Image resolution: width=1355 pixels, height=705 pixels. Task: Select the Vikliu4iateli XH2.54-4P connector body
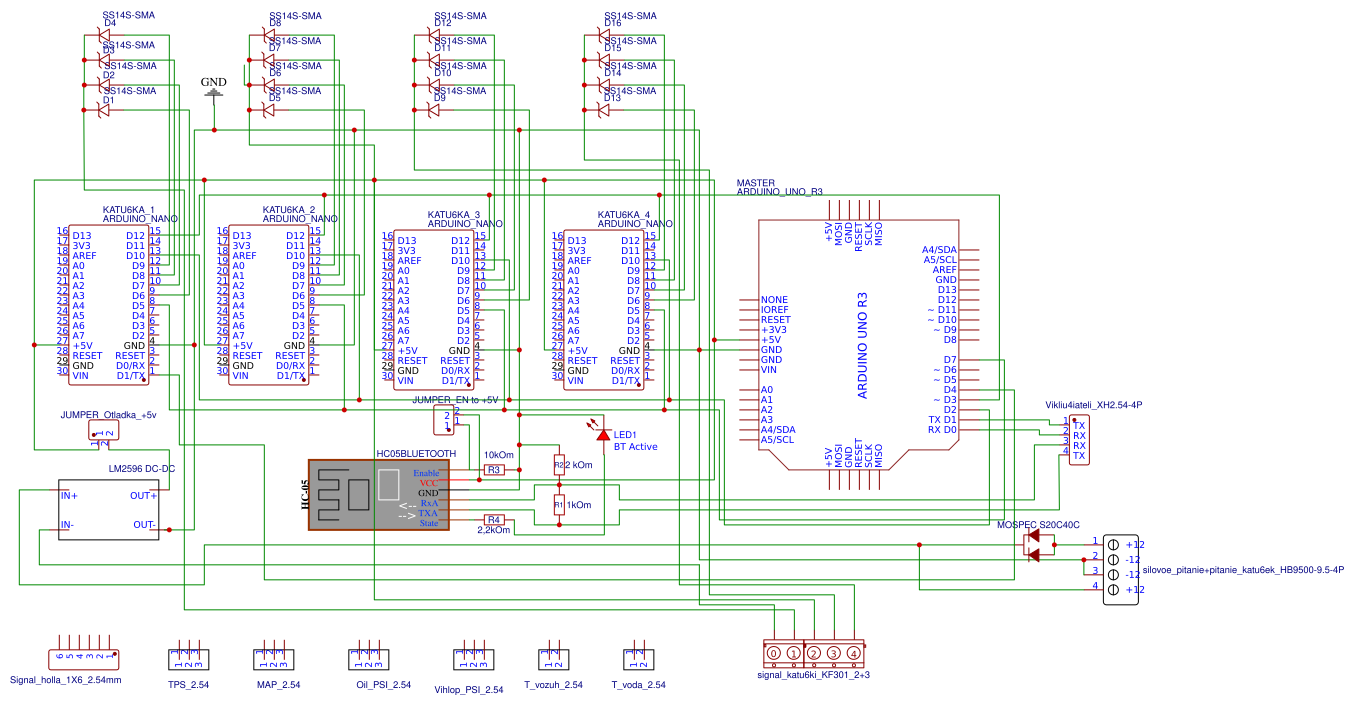click(1079, 440)
